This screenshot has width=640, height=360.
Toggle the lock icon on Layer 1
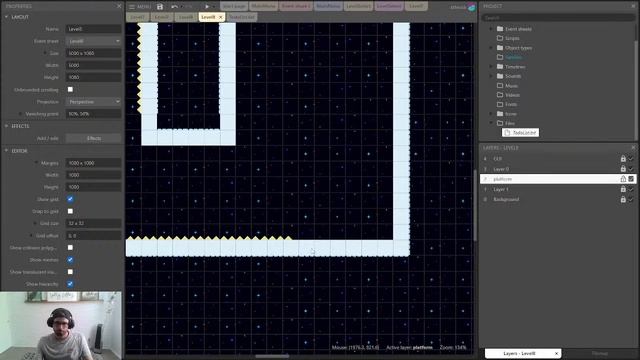tap(623, 189)
